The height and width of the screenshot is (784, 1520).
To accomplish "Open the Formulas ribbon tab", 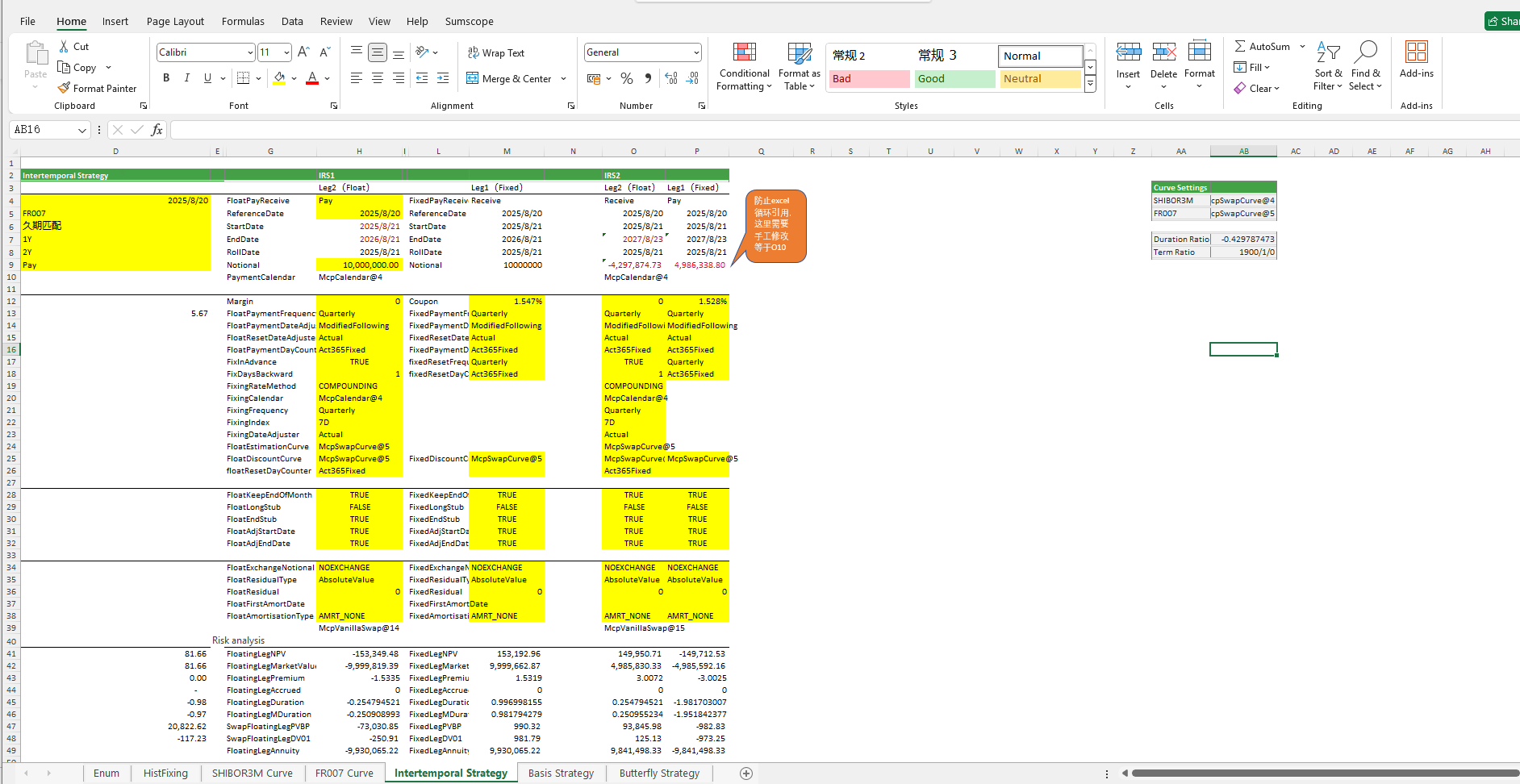I will click(243, 22).
